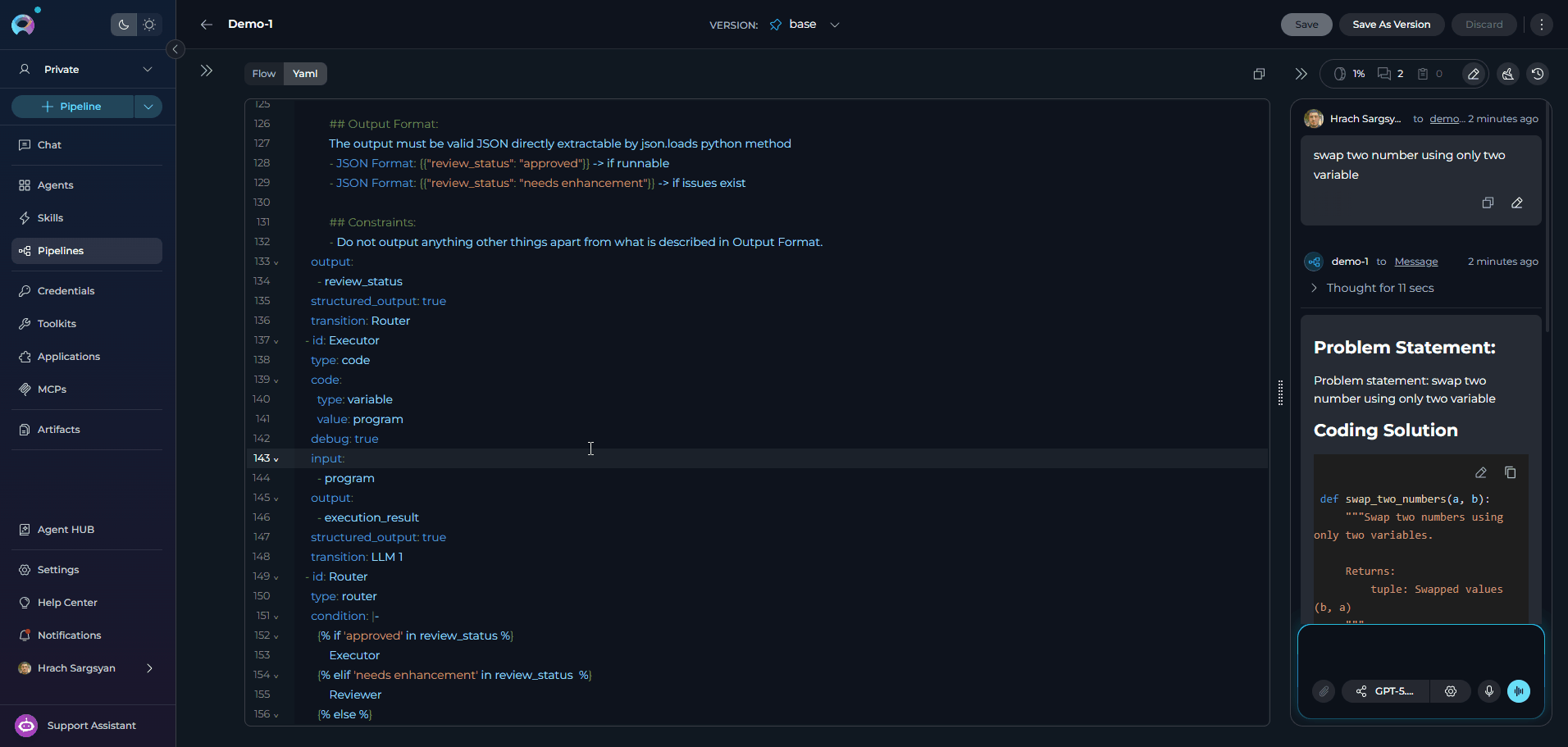This screenshot has width=1568, height=747.
Task: Click the panel resize handle dots
Action: (1280, 393)
